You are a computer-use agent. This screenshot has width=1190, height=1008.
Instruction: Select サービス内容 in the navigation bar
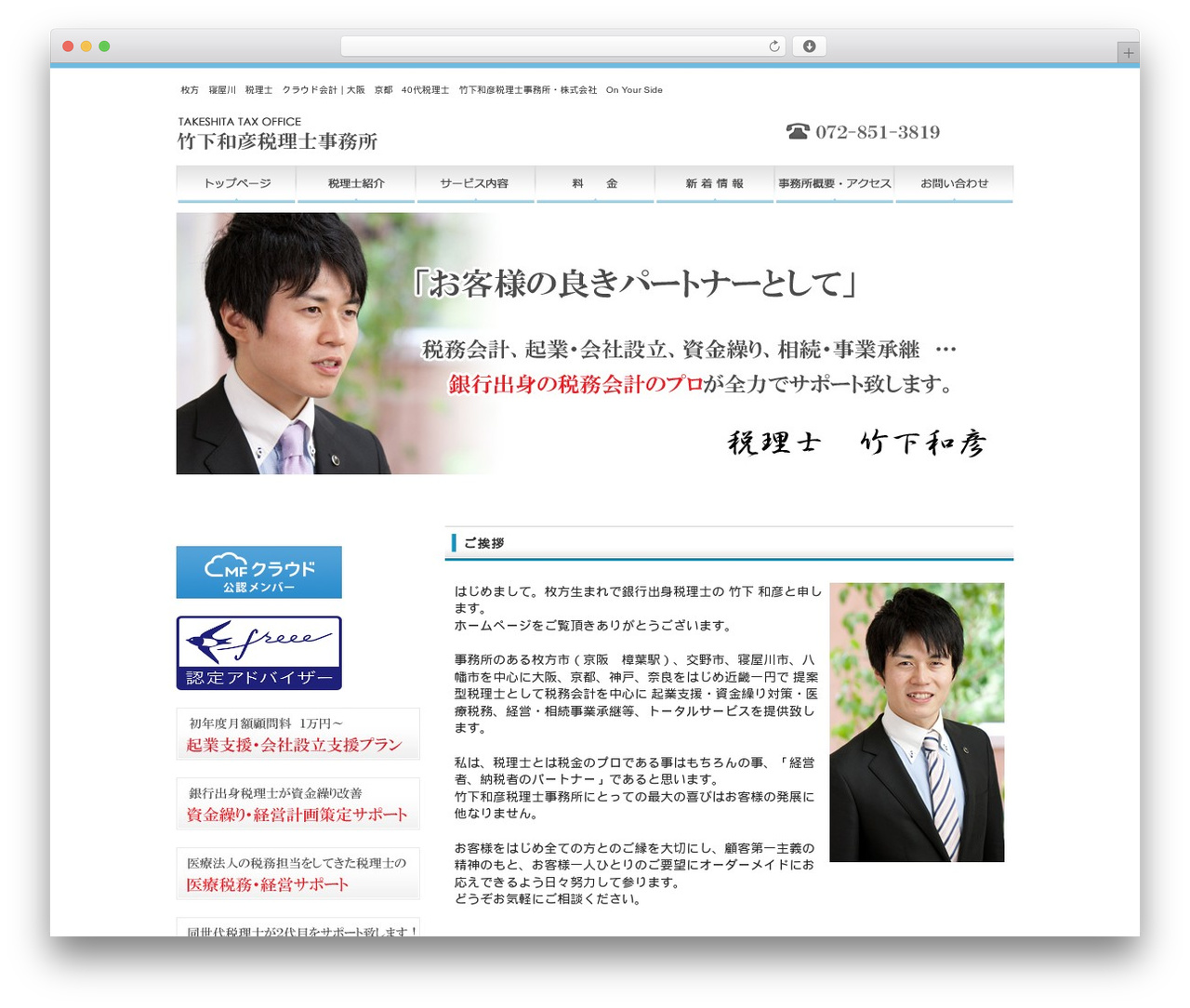click(x=475, y=184)
